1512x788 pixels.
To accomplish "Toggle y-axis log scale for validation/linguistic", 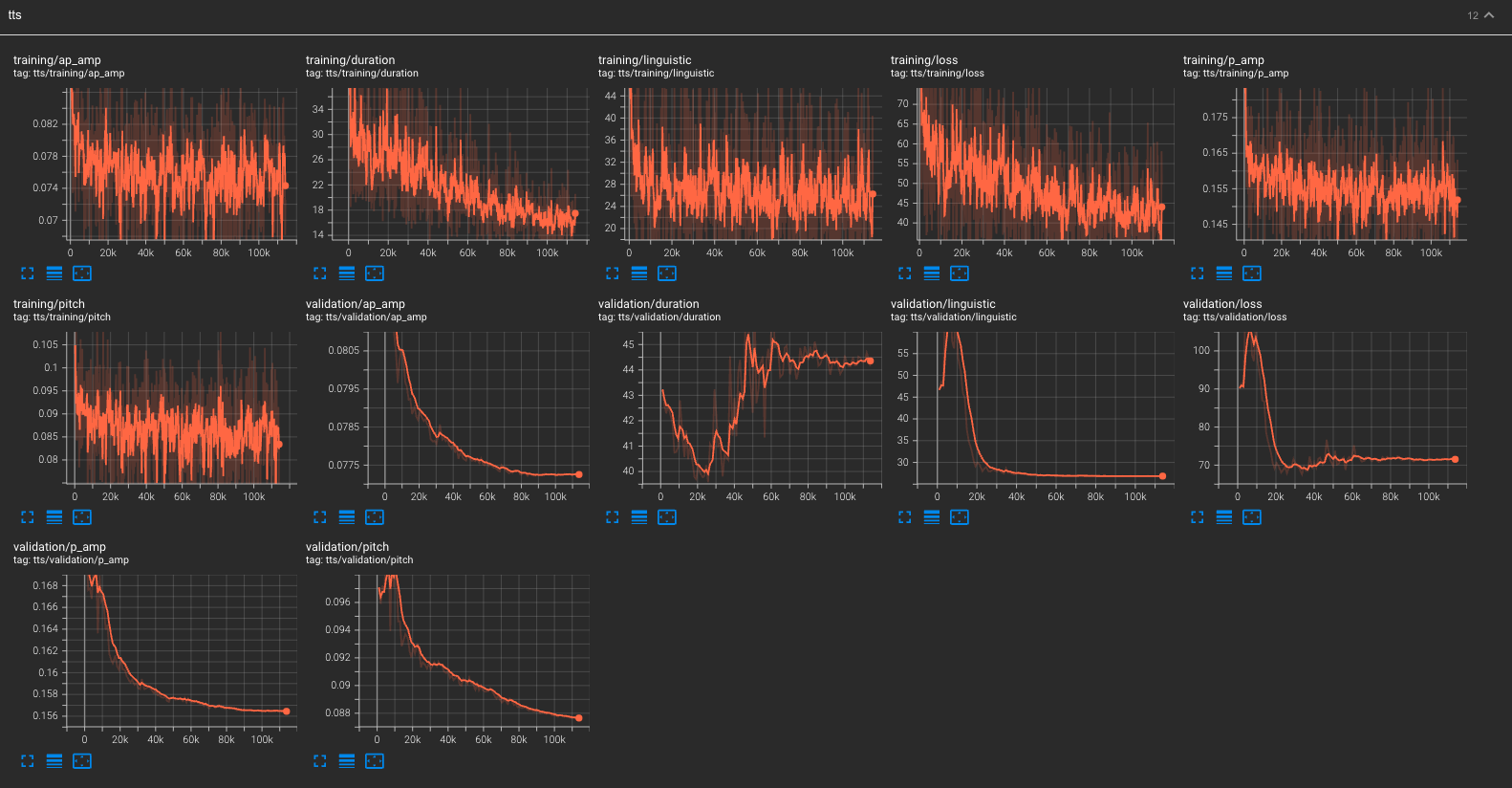I will 932,517.
